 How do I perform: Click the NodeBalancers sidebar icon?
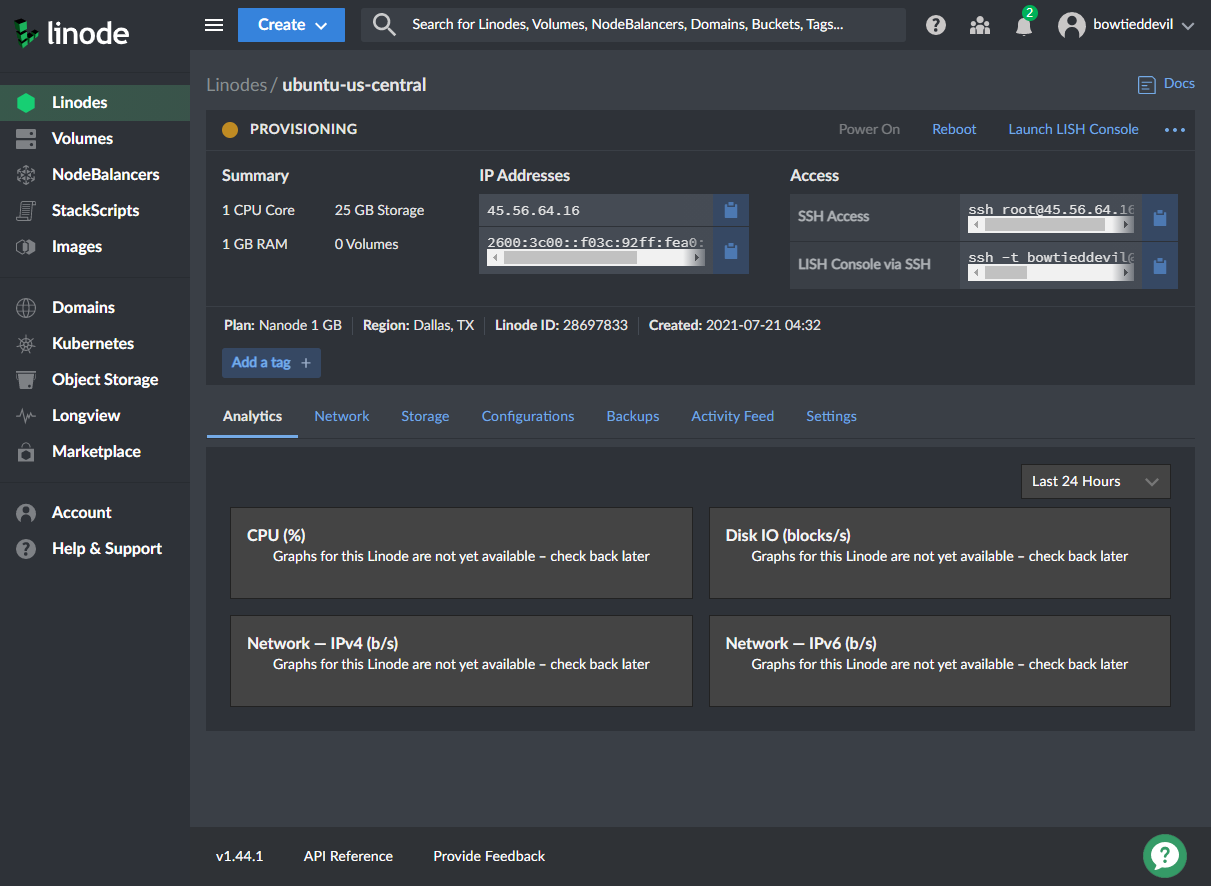click(26, 174)
